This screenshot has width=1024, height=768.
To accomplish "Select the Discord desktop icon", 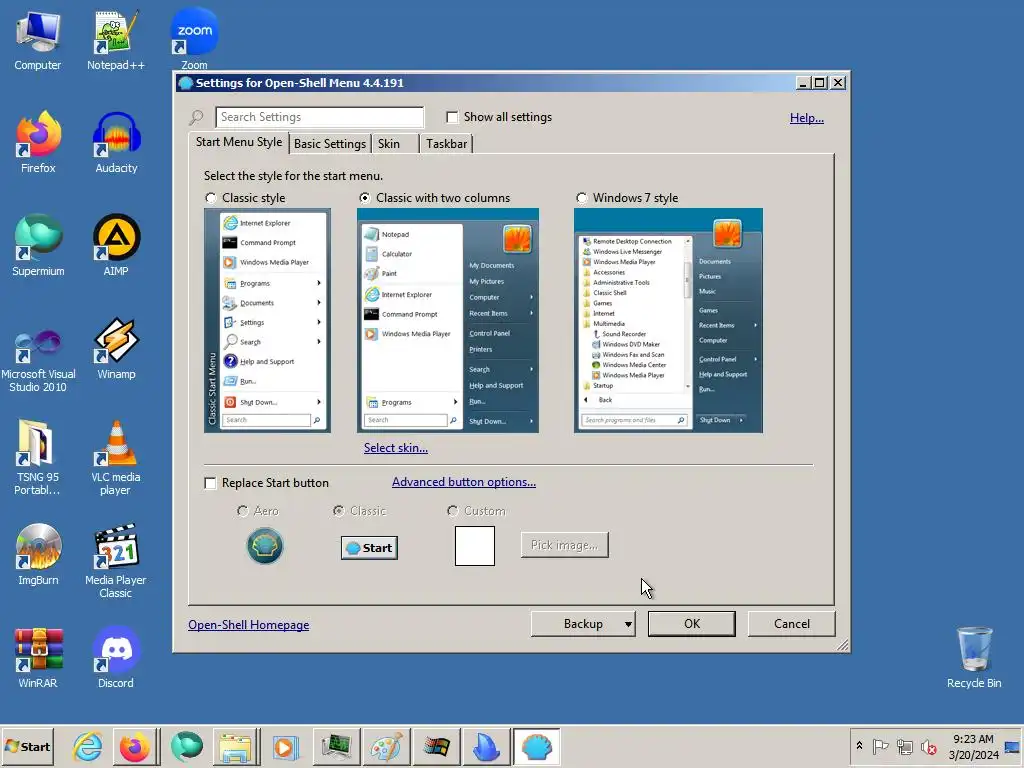I will [x=116, y=658].
